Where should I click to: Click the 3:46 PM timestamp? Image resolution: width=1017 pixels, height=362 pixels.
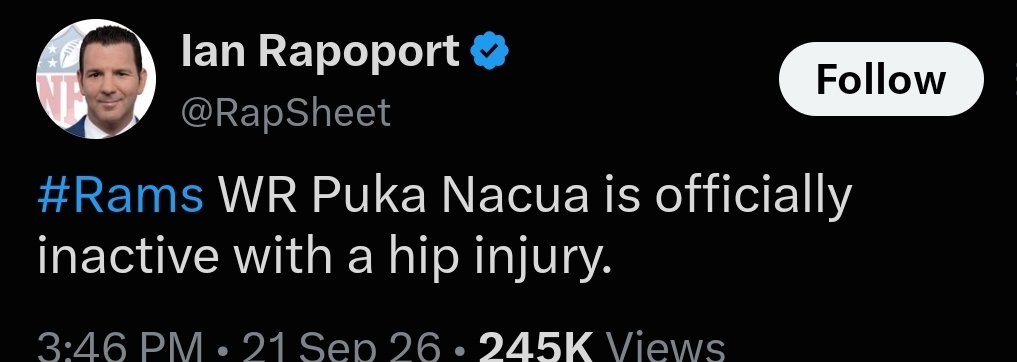point(121,348)
